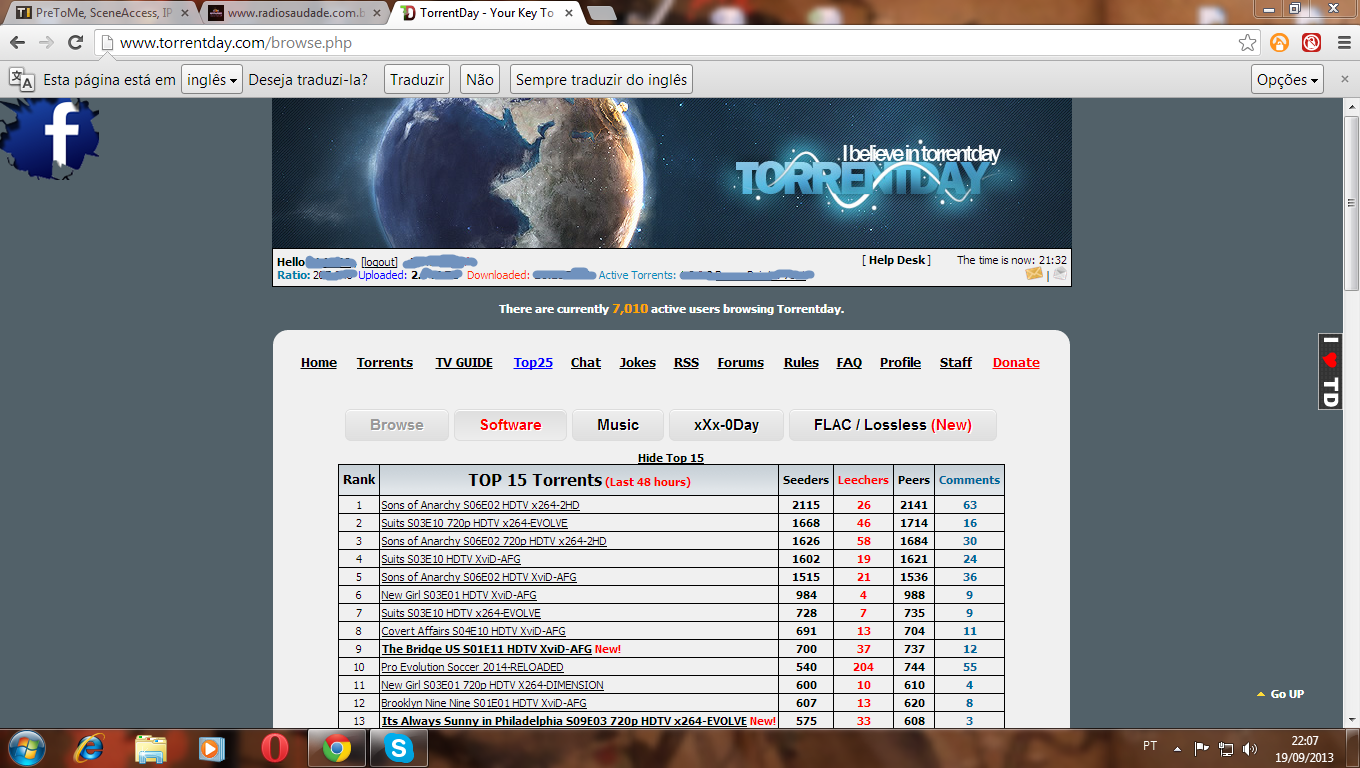Click the browser forward arrow

(x=46, y=43)
